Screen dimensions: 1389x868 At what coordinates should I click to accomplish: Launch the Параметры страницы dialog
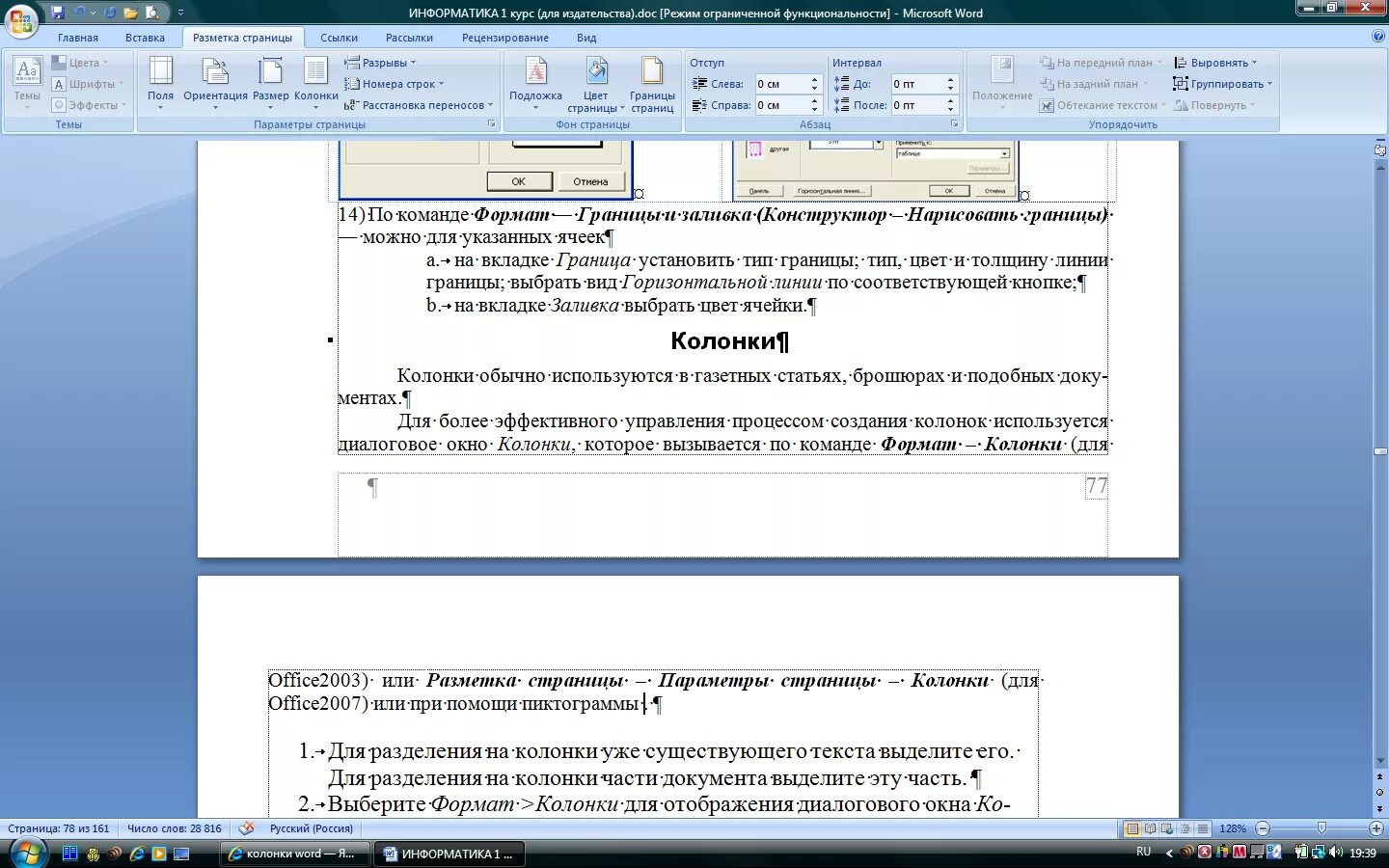click(x=492, y=124)
